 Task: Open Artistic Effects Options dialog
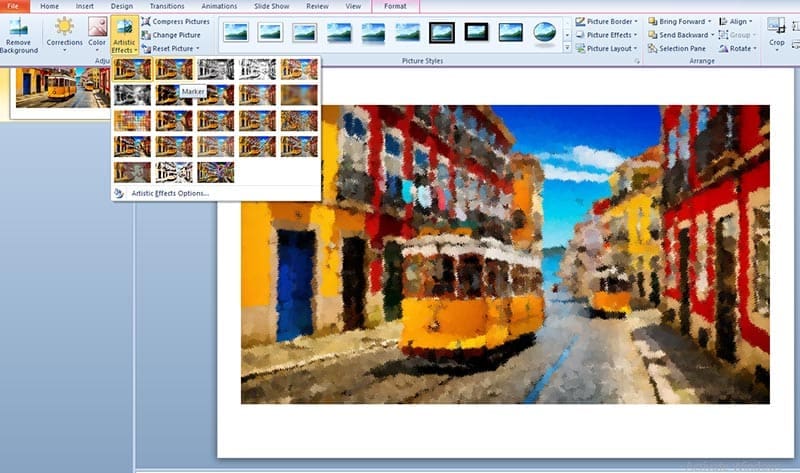(168, 193)
